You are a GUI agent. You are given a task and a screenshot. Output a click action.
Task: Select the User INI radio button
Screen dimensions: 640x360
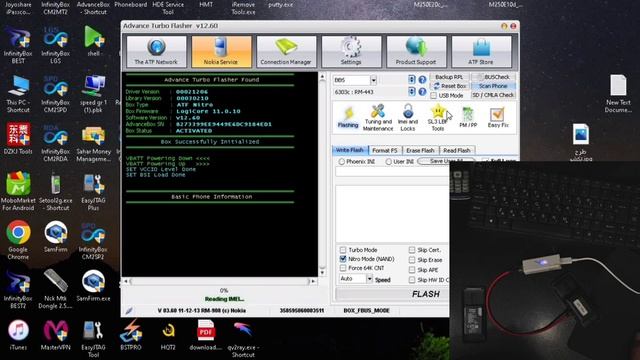point(389,162)
